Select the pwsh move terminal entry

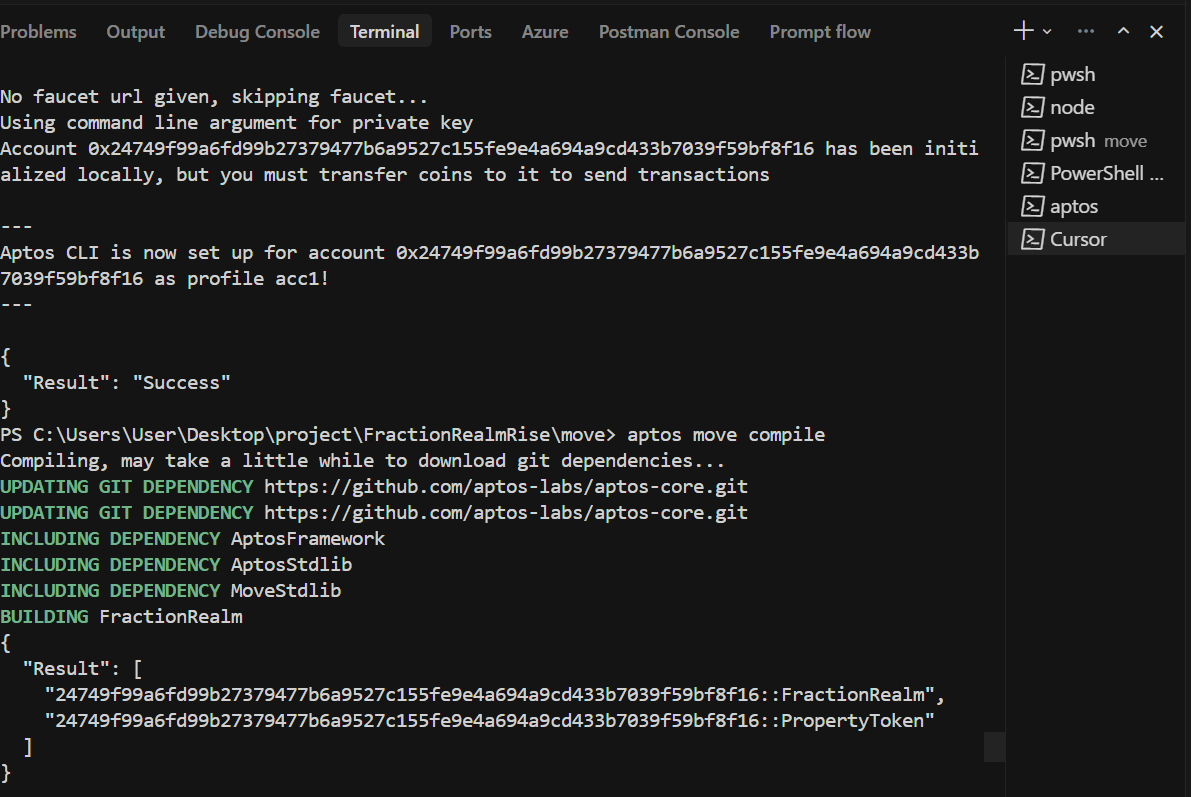1096,141
